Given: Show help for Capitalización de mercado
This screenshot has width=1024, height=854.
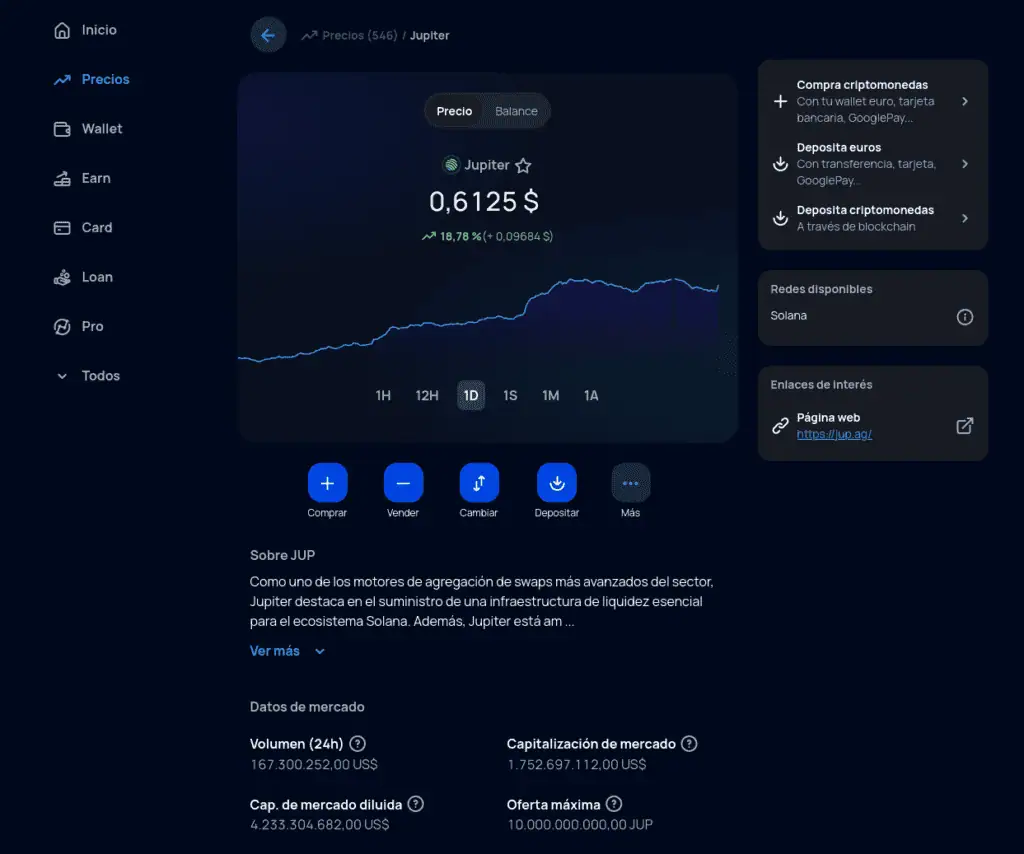Looking at the screenshot, I should 689,744.
